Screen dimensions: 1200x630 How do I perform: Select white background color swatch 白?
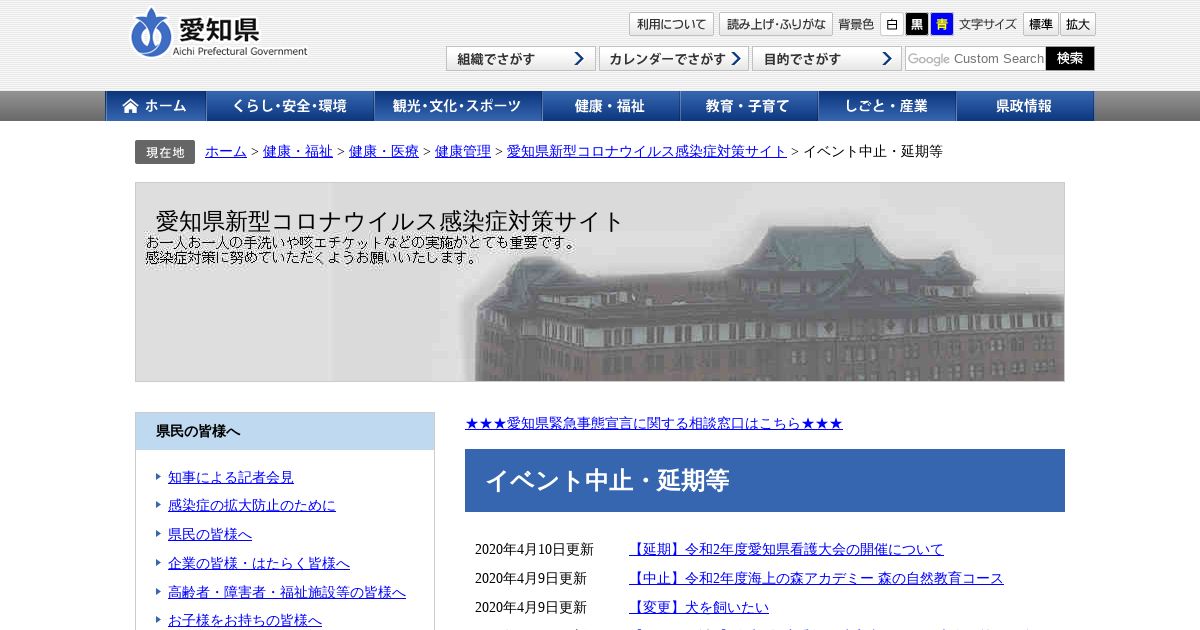pyautogui.click(x=891, y=25)
